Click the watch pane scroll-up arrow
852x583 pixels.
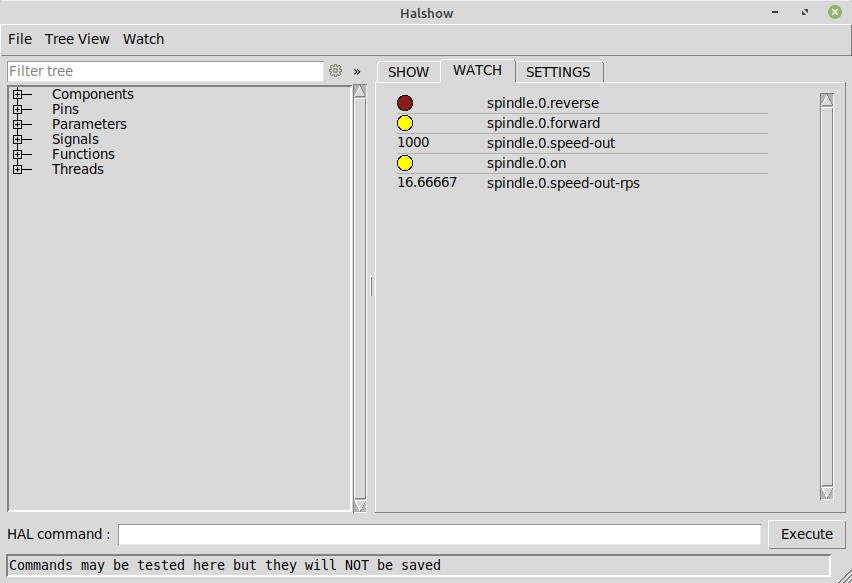(x=826, y=100)
